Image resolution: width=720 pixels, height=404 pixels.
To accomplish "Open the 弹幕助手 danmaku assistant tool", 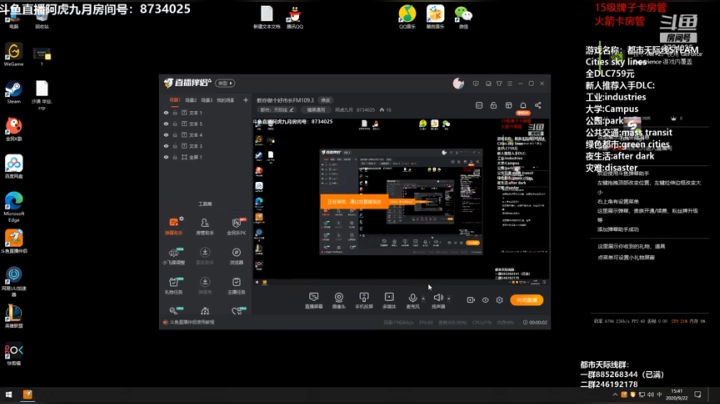I will click(174, 226).
